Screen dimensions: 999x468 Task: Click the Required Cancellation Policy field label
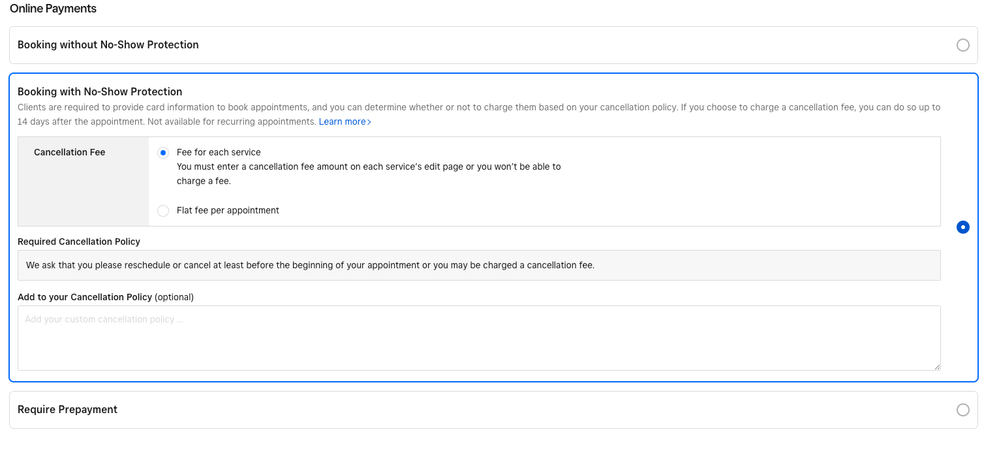tap(79, 242)
